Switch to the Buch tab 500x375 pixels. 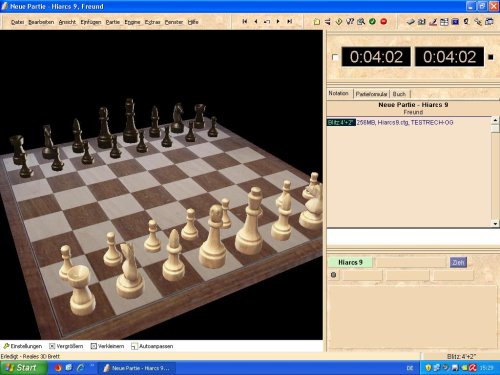pyautogui.click(x=399, y=94)
